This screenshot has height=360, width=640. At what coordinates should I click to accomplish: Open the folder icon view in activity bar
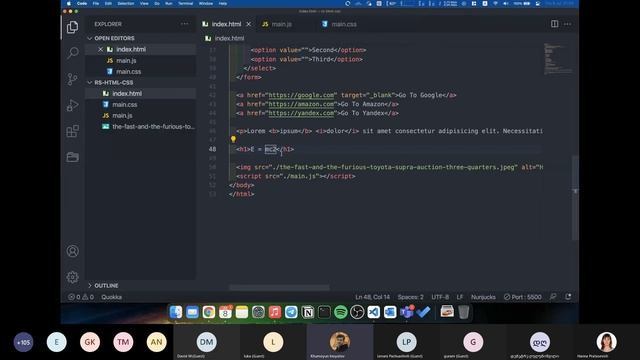73,157
